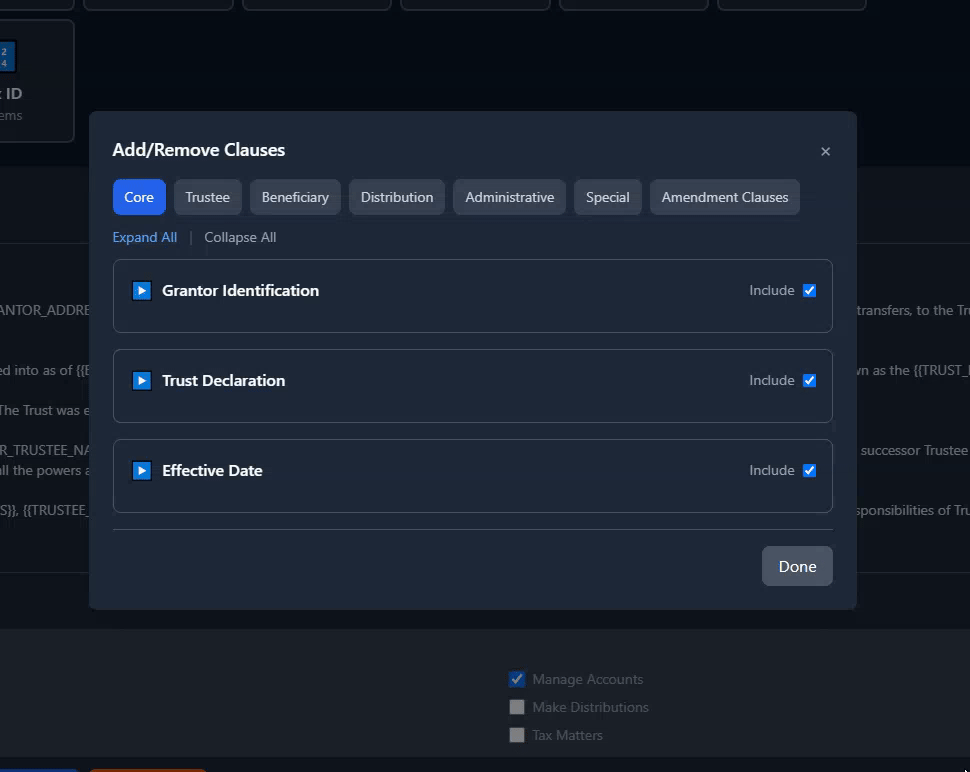Screen dimensions: 970x772
Task: Open the Amendment Clauses tab
Action: click(725, 197)
